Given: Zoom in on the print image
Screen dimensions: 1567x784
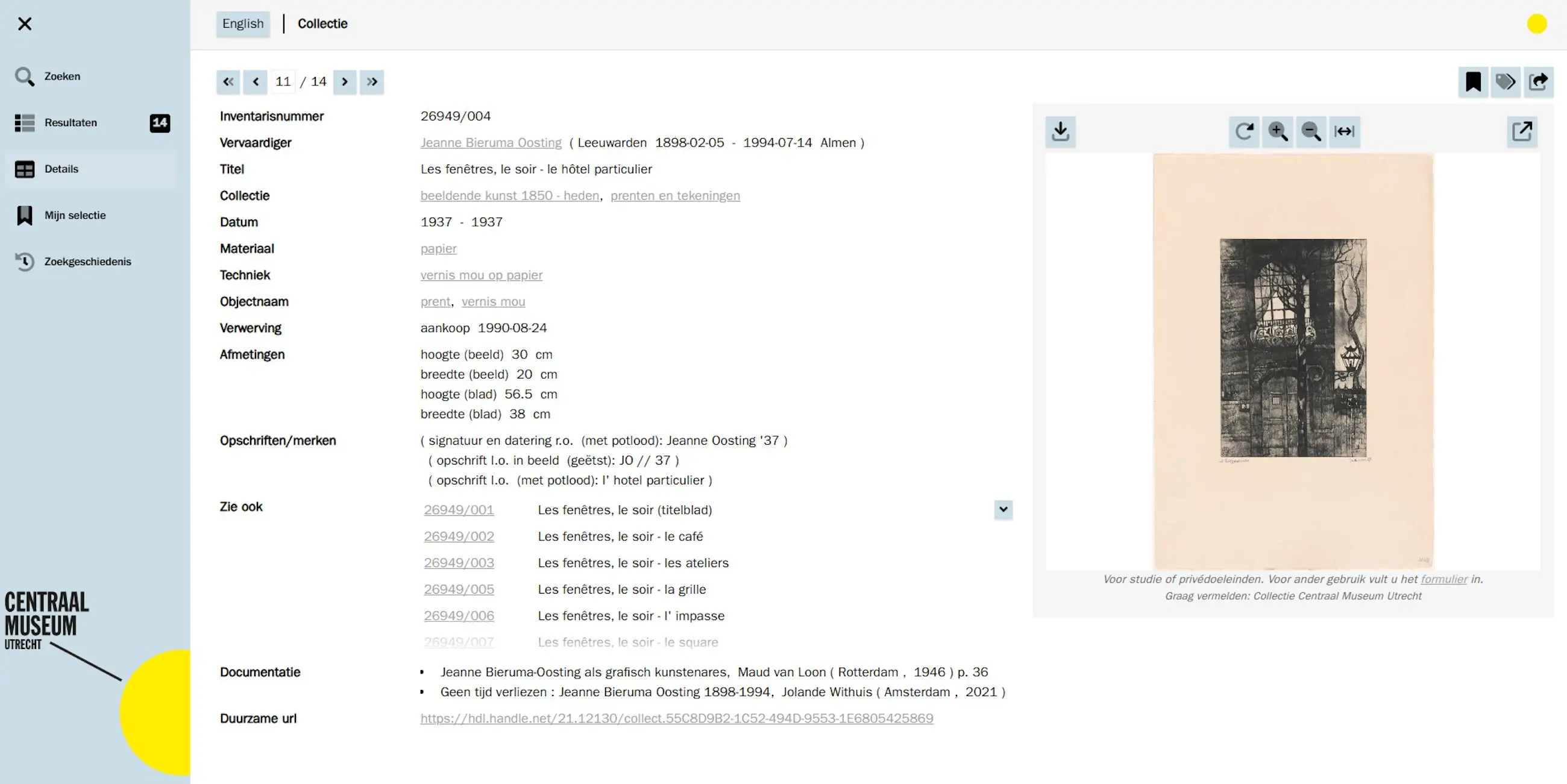Looking at the screenshot, I should pyautogui.click(x=1278, y=131).
